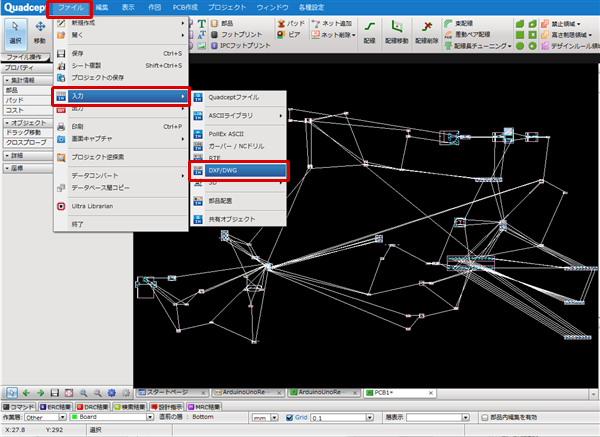
Task: Click the コスト row in 集計情報
Action: [28, 110]
